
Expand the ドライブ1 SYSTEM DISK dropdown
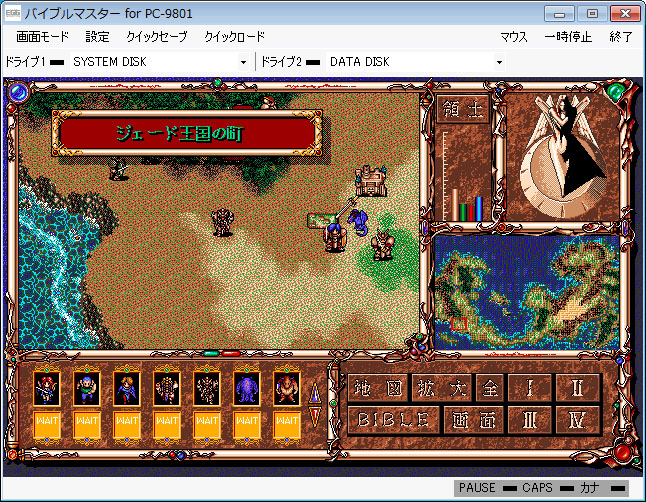(243, 62)
